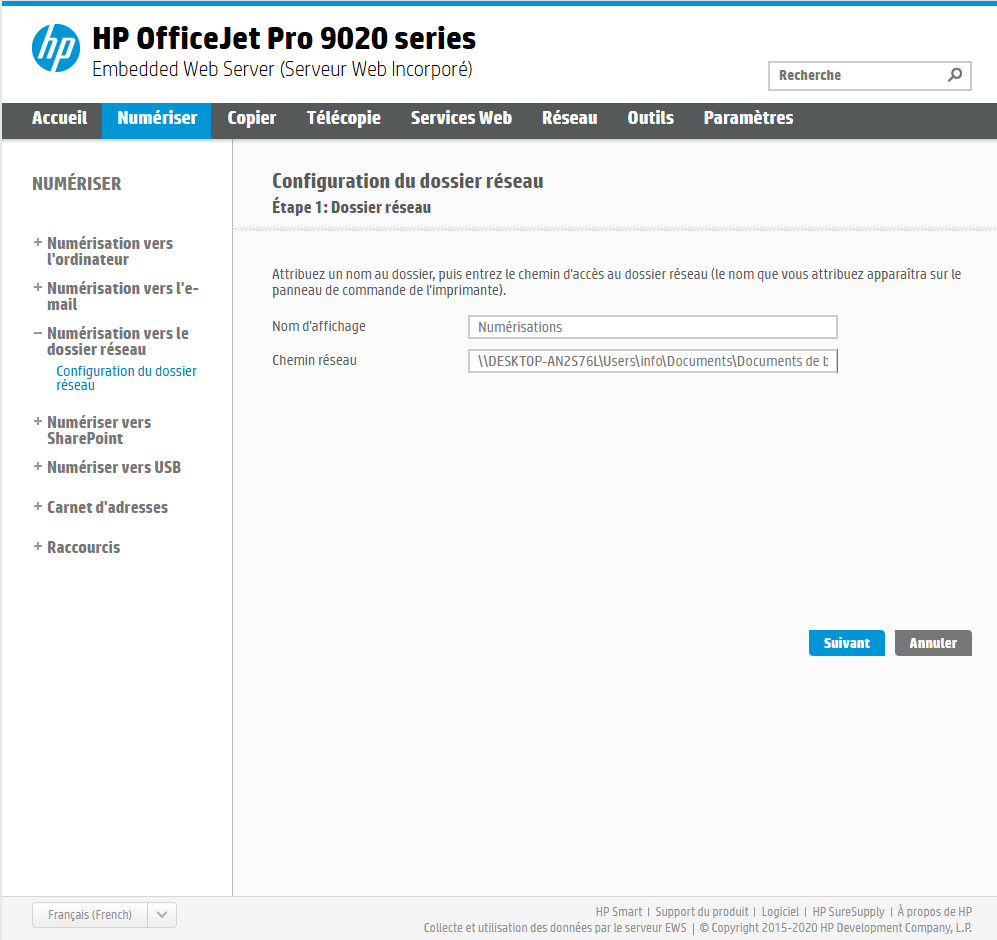Select Numérisation vers le dossier réseau
997x940 pixels.
tap(118, 342)
